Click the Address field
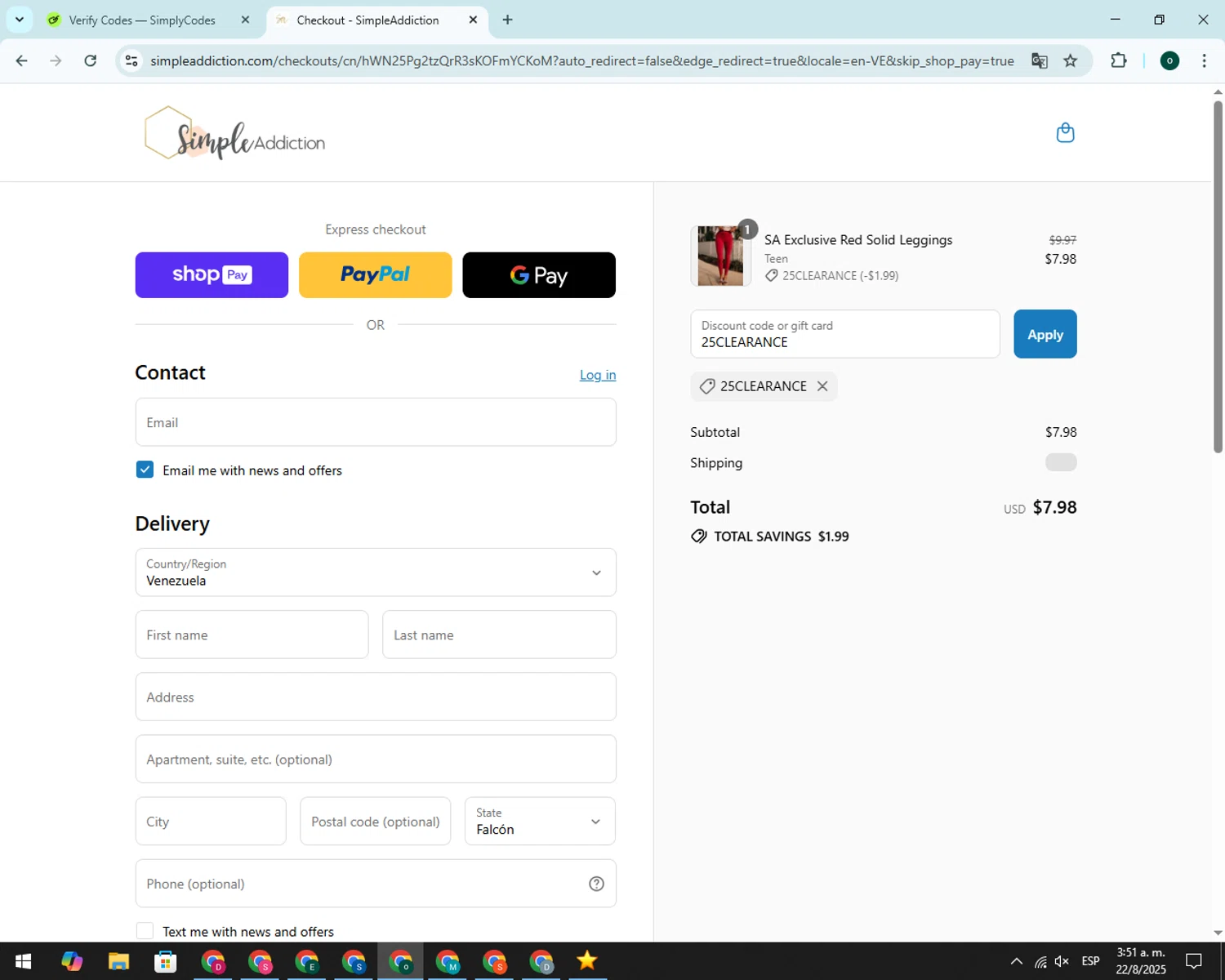 (x=376, y=697)
